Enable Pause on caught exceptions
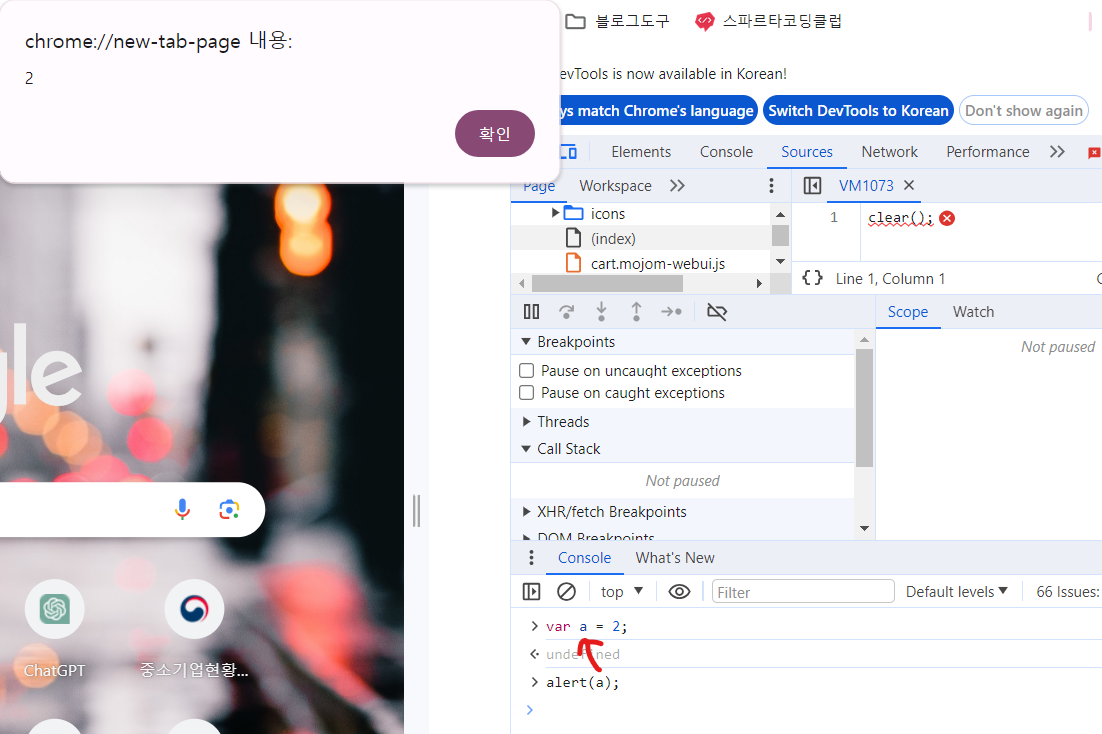Image resolution: width=1102 pixels, height=734 pixels. click(x=526, y=392)
